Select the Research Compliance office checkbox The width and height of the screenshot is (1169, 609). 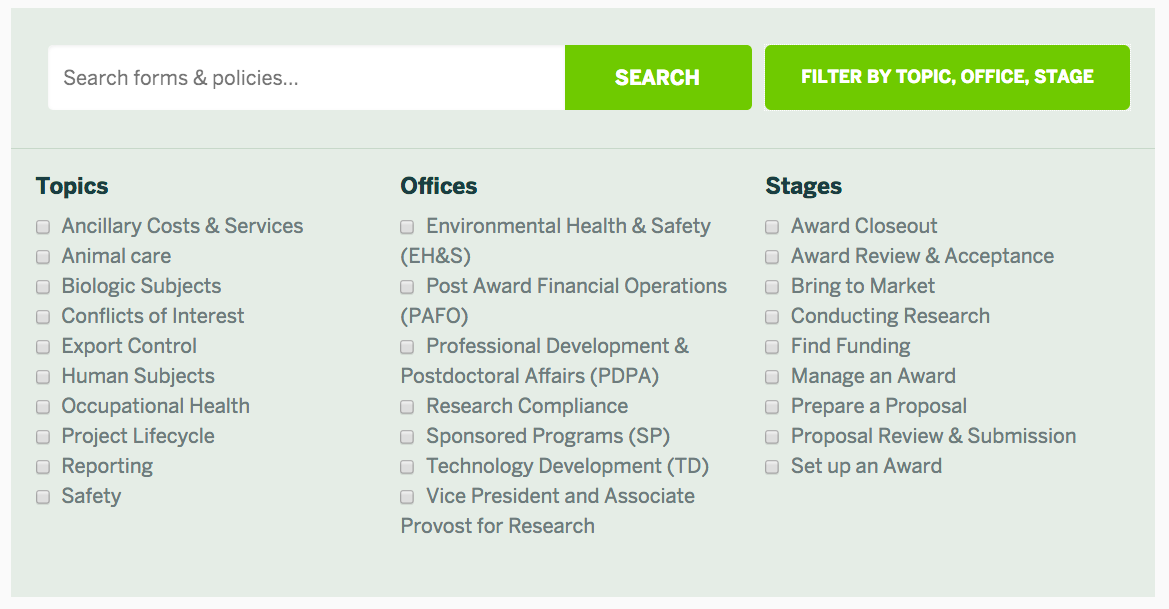pos(407,407)
